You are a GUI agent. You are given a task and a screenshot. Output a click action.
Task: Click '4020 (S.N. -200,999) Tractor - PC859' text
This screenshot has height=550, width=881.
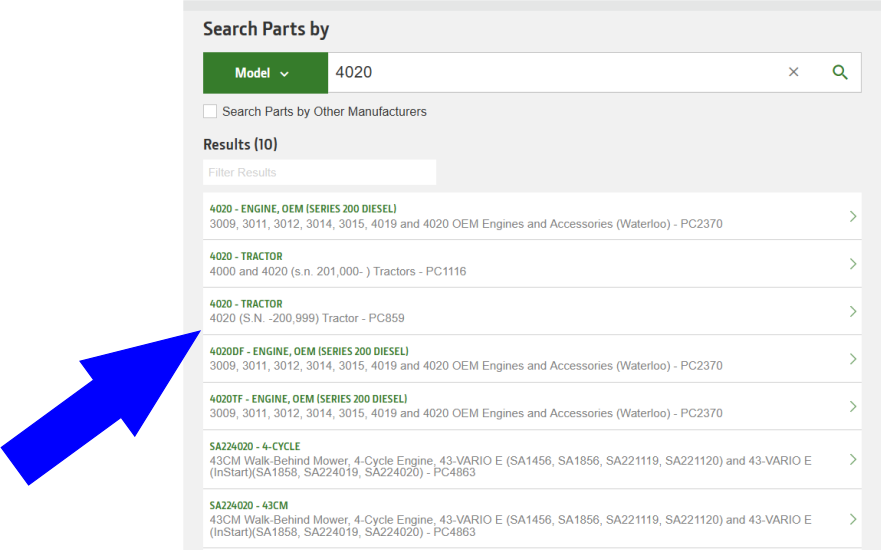(x=307, y=318)
